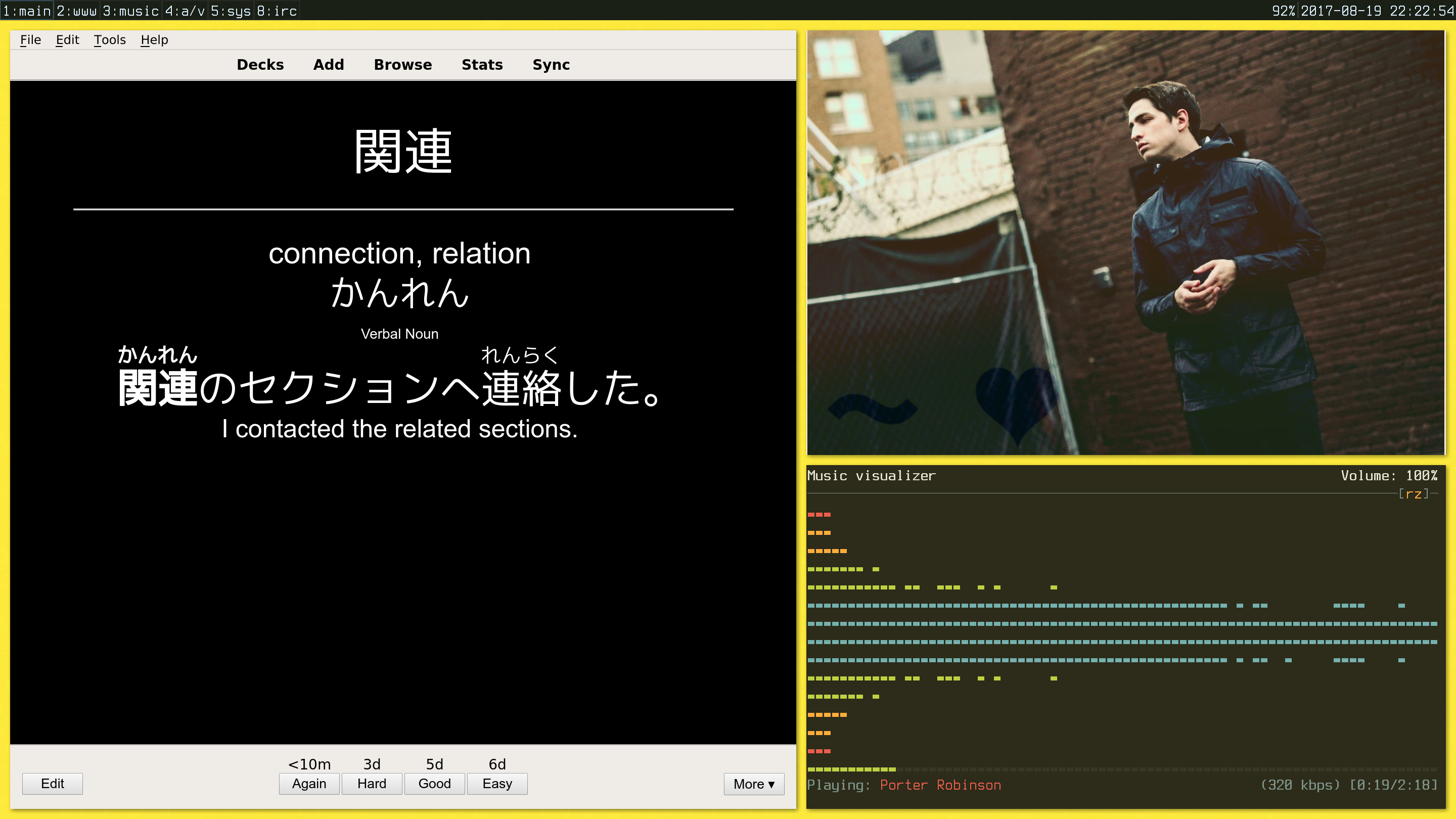Go to the Decks screen

[260, 64]
